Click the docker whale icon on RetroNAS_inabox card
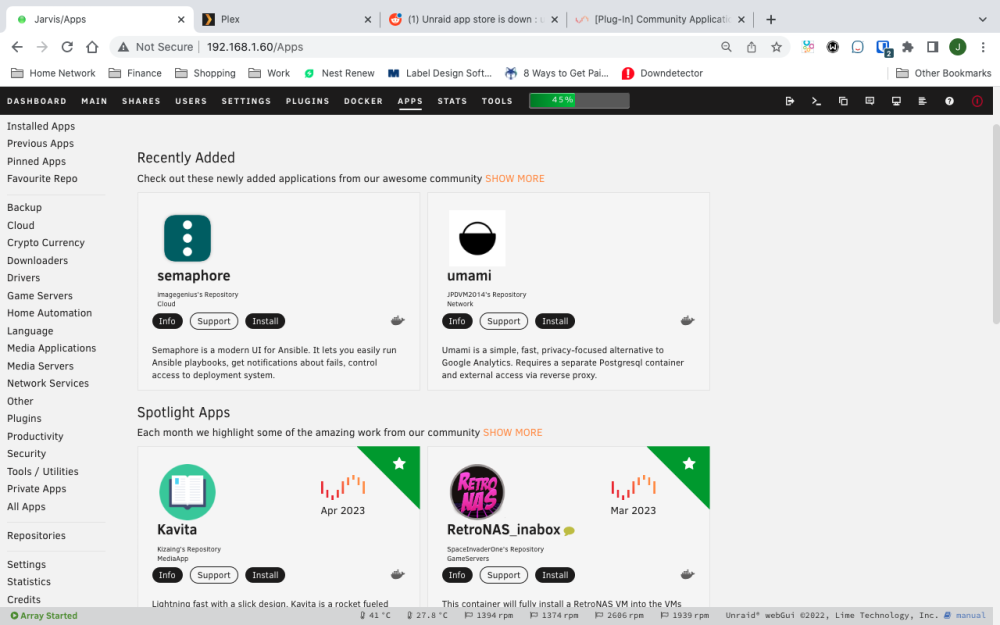This screenshot has height=625, width=1000. (687, 574)
